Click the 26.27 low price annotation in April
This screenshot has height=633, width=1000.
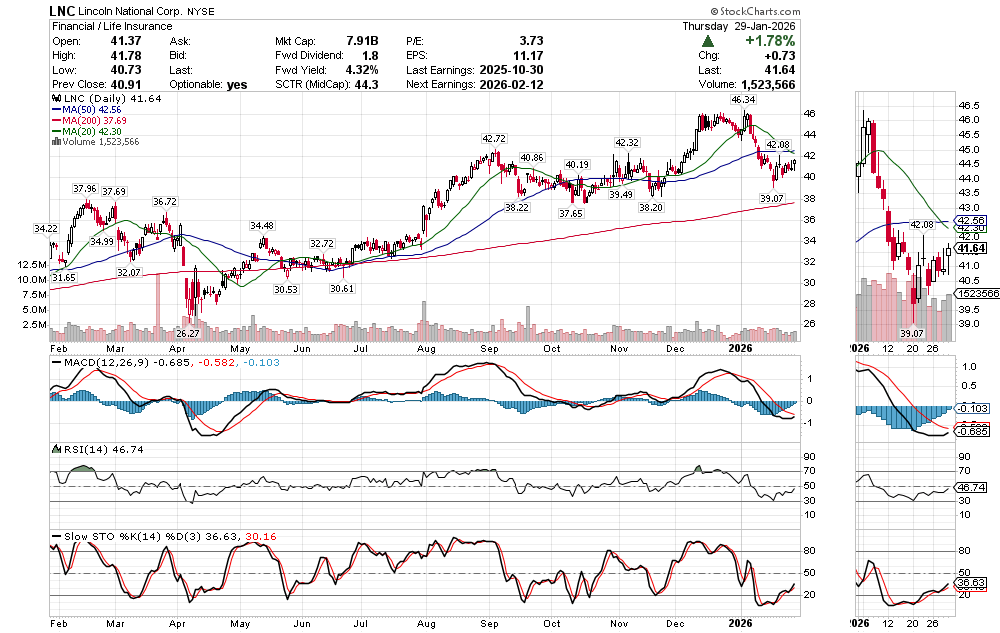[x=188, y=333]
